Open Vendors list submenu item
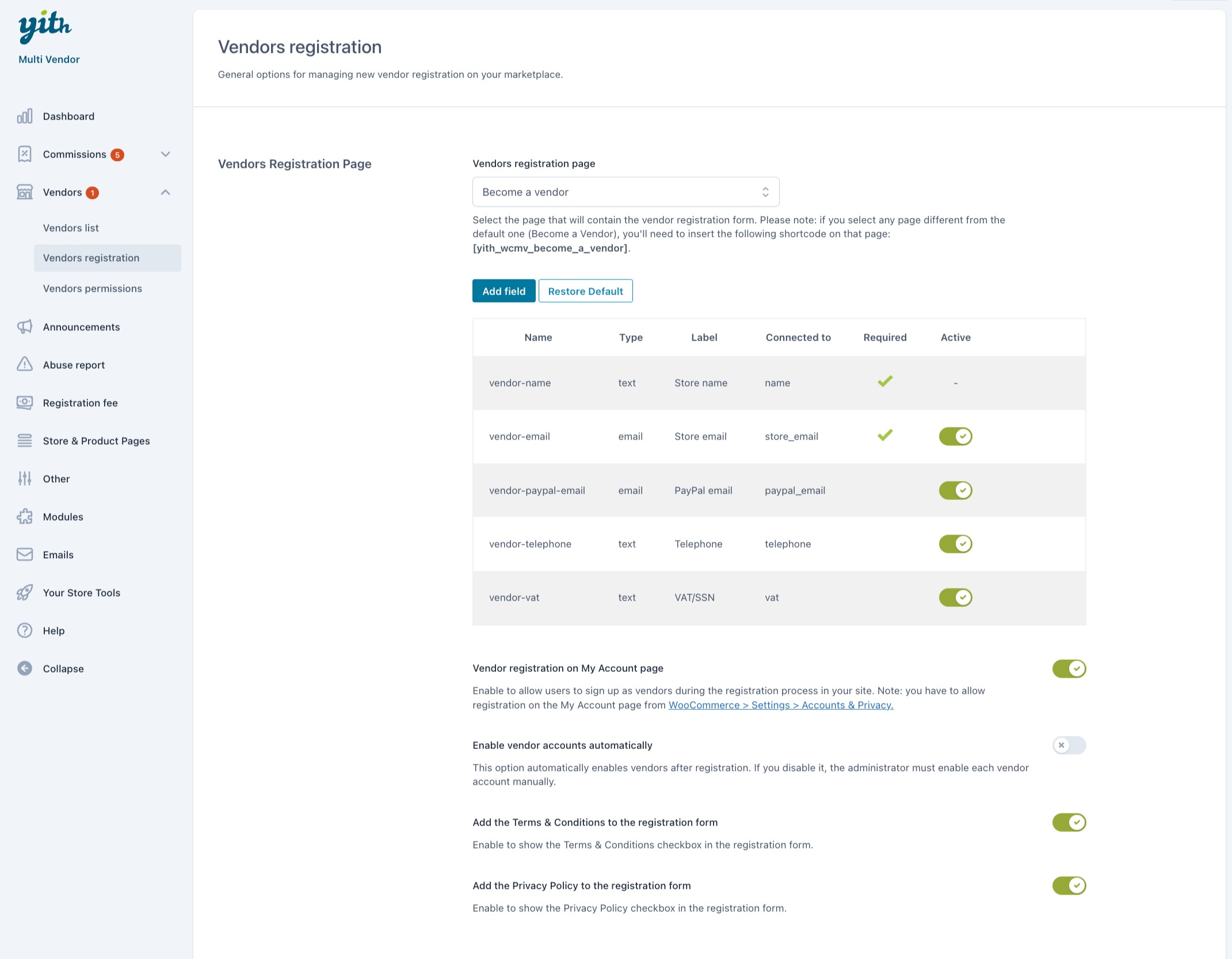The height and width of the screenshot is (959, 1232). click(x=71, y=228)
